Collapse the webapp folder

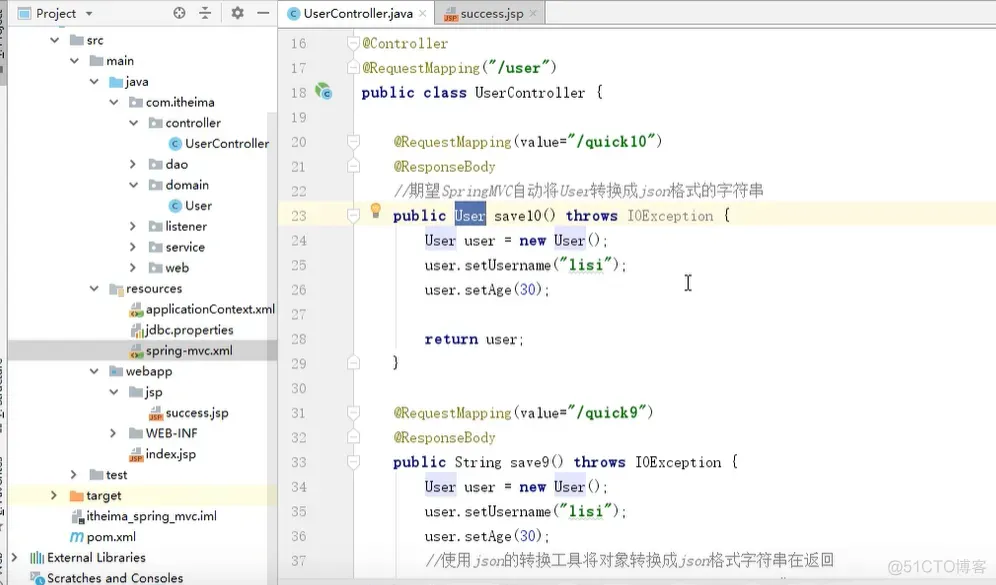point(94,371)
